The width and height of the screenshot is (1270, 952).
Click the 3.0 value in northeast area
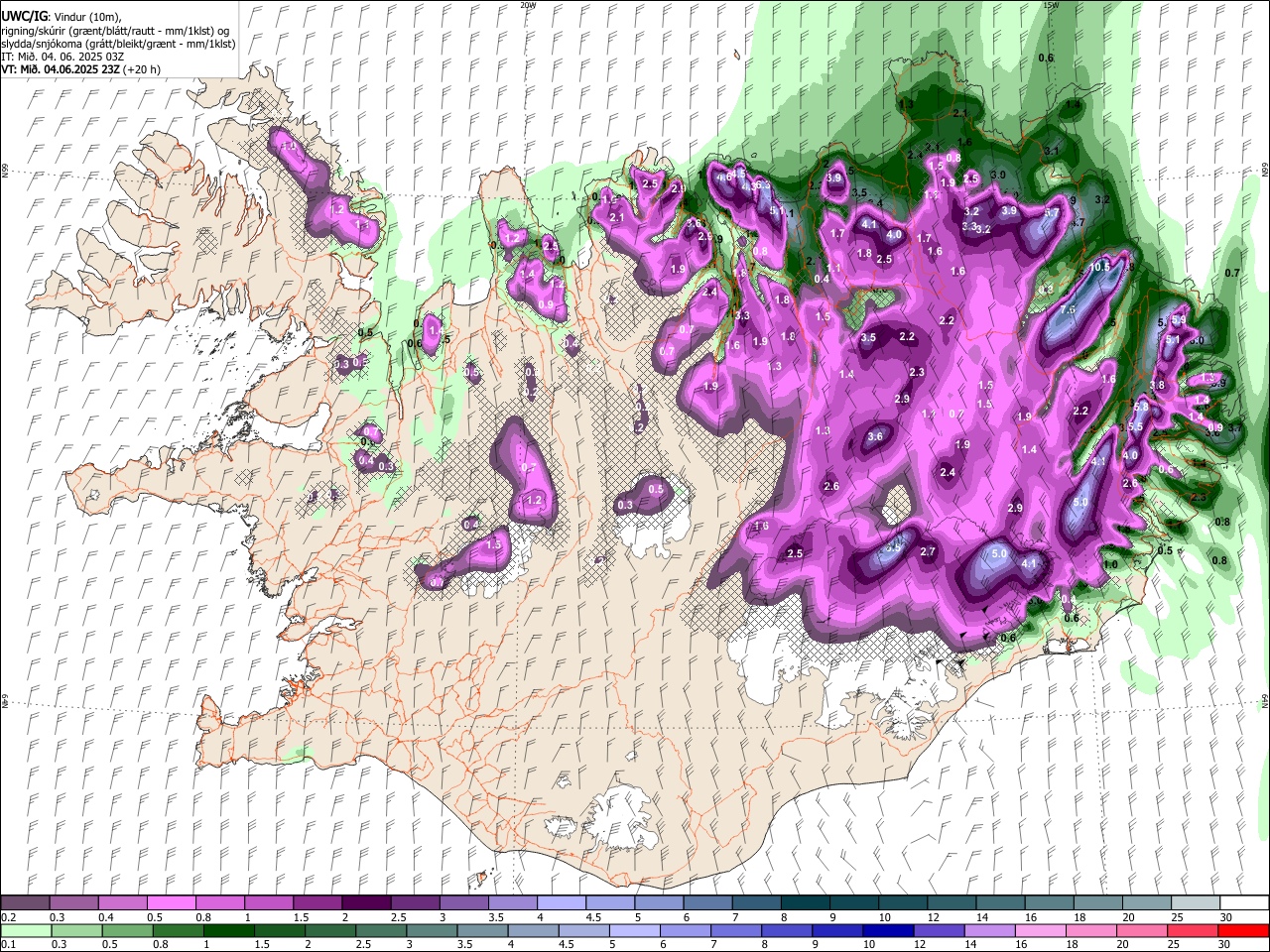998,175
